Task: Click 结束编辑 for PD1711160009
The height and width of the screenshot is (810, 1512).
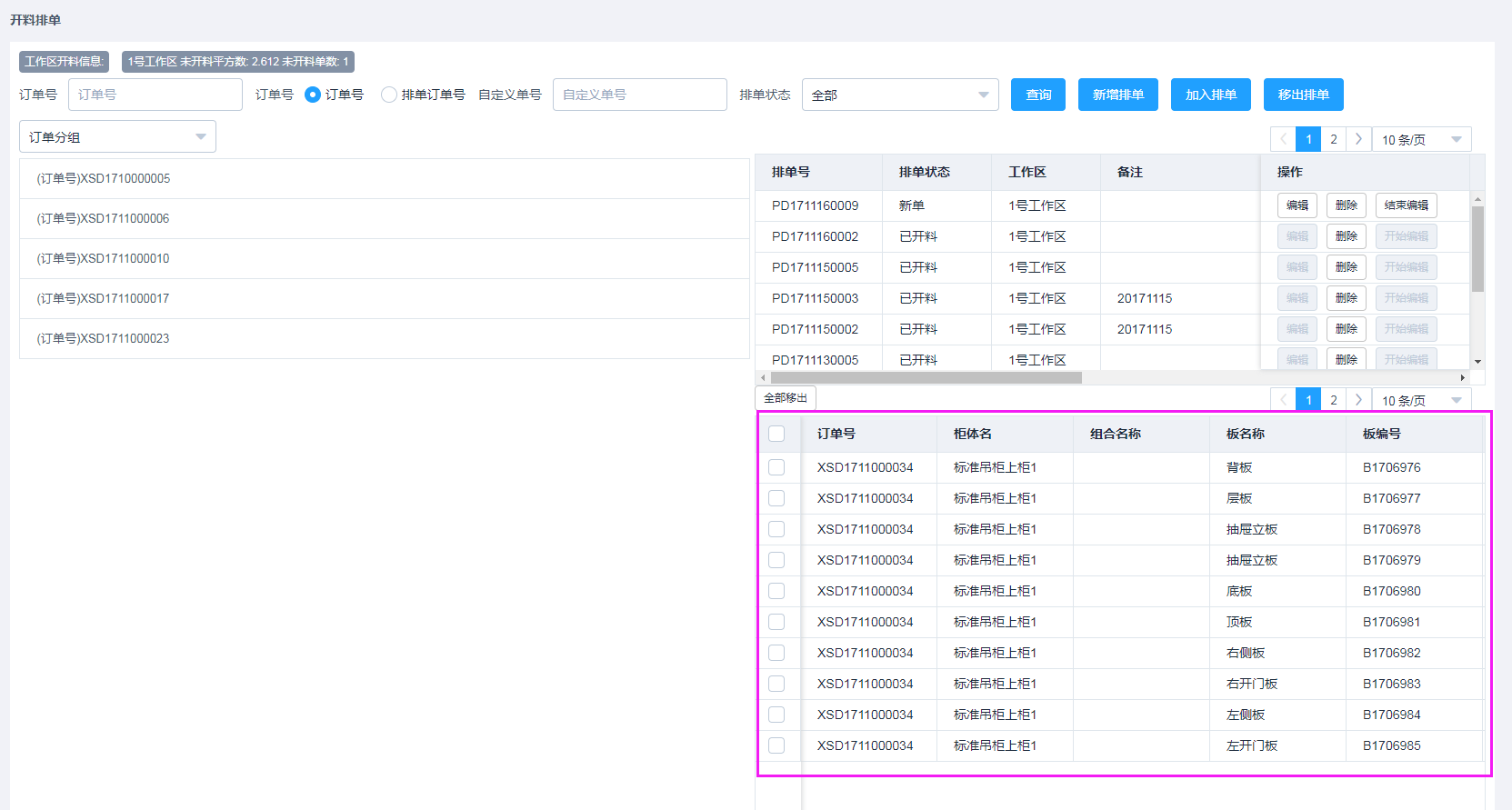Action: (1407, 205)
